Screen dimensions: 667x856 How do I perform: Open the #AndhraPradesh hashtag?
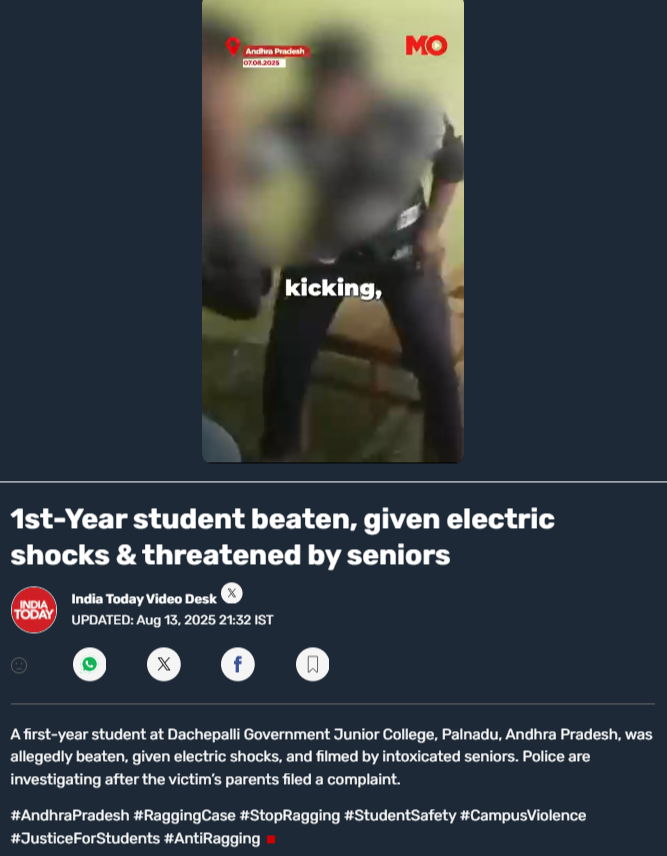click(70, 816)
